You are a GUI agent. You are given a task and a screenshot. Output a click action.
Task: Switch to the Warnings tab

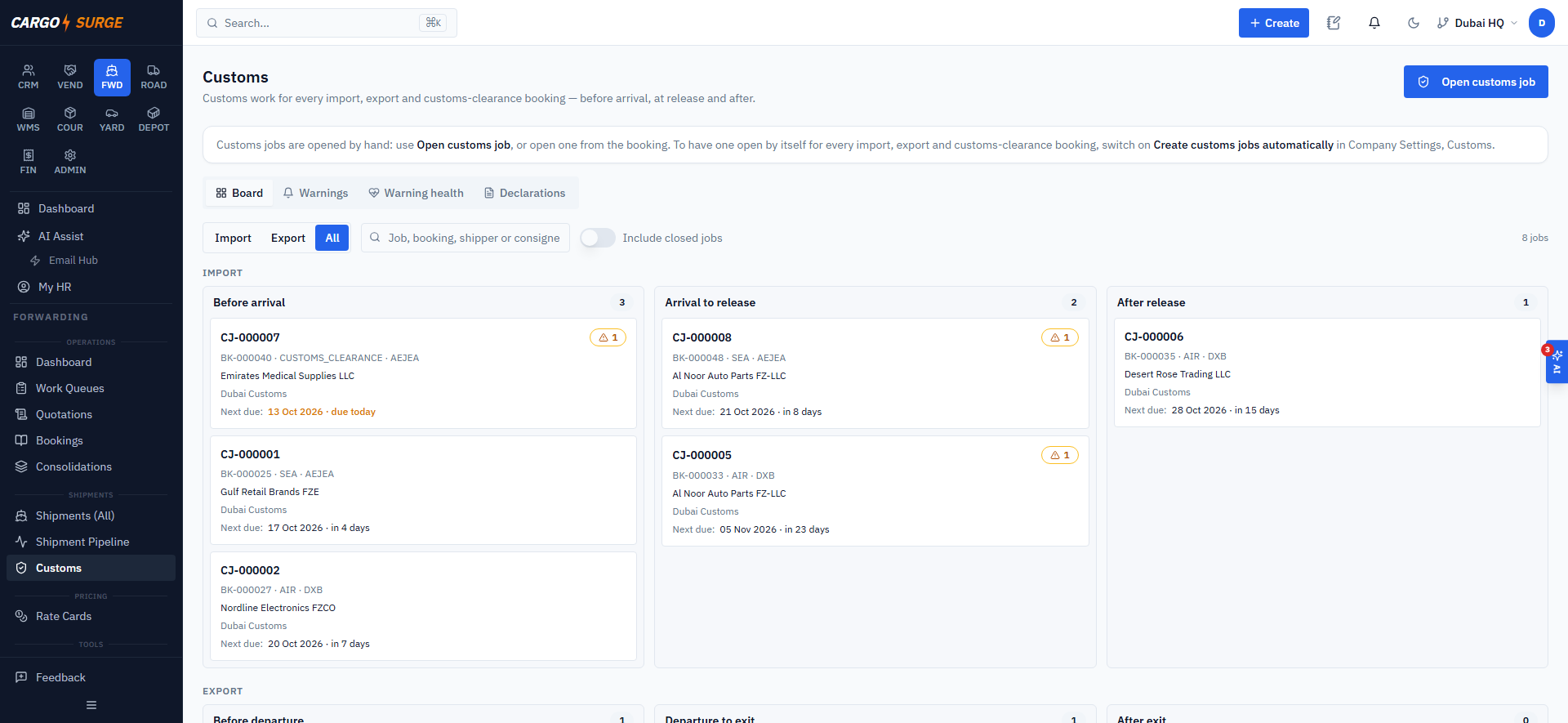[x=315, y=193]
